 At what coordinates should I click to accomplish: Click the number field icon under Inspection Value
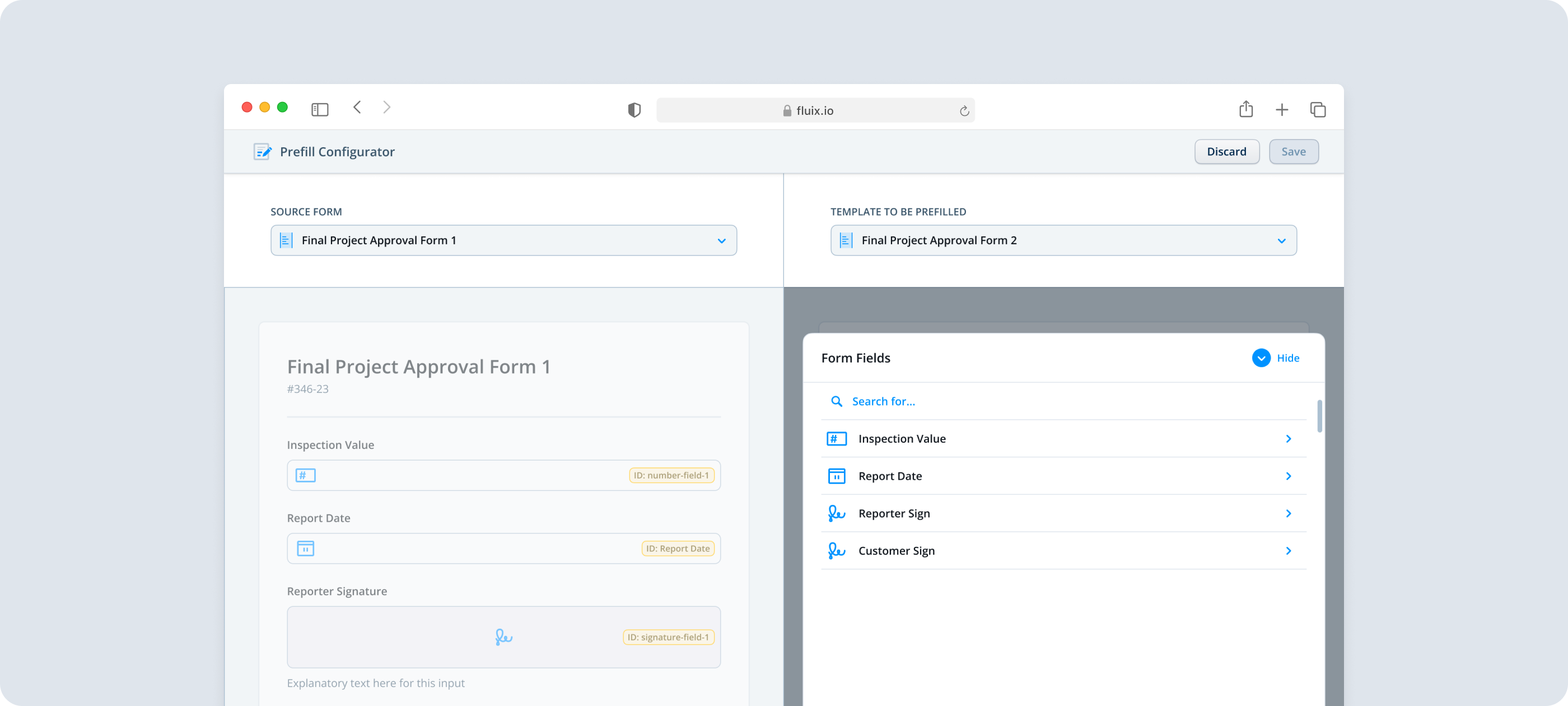click(x=305, y=475)
